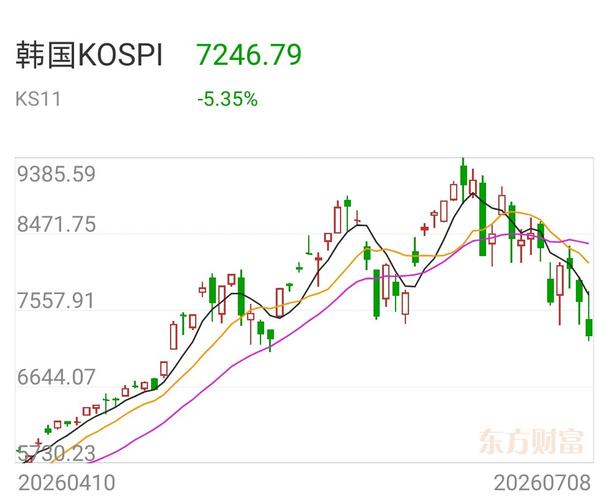
Task: Tap the highest green candlestick at the peak
Action: pyautogui.click(x=463, y=175)
